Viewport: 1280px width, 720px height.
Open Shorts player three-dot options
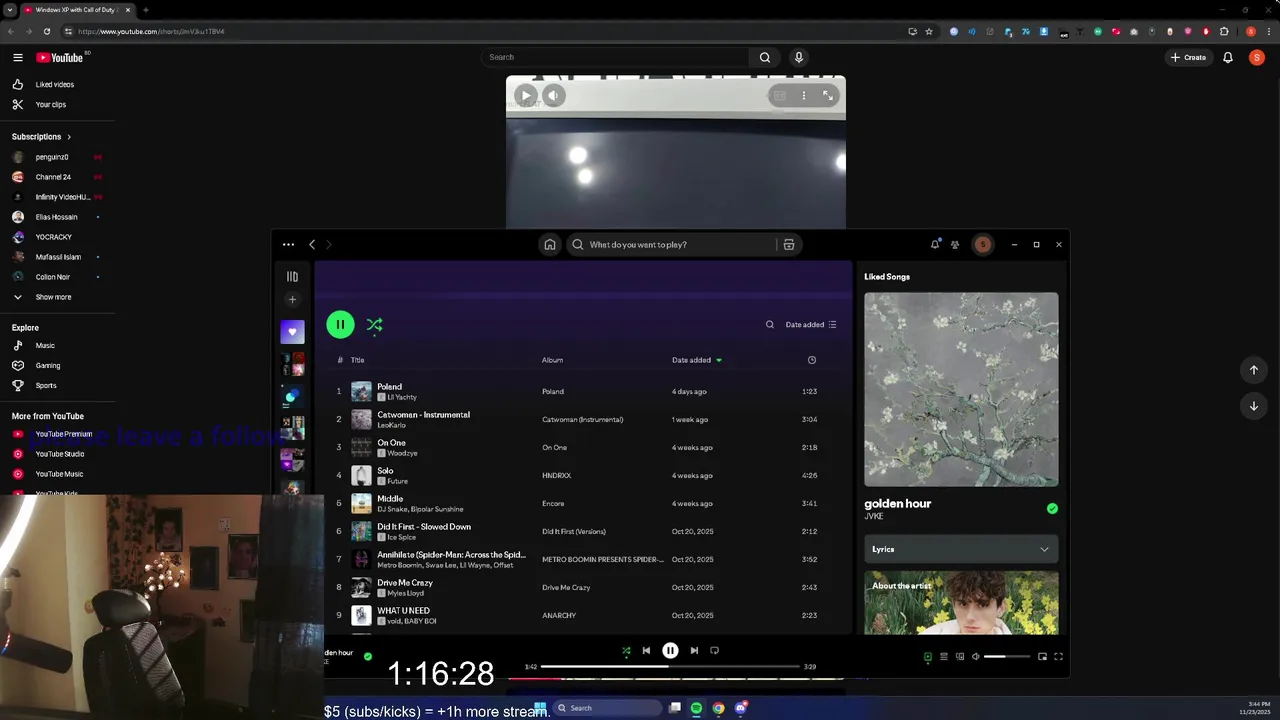[x=804, y=95]
